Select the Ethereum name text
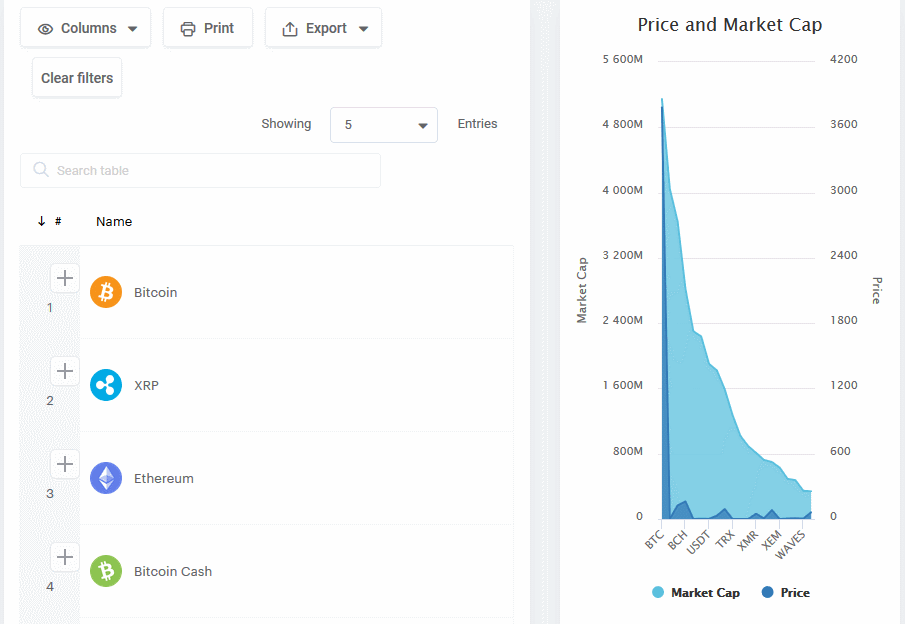The width and height of the screenshot is (905, 624). [x=163, y=479]
